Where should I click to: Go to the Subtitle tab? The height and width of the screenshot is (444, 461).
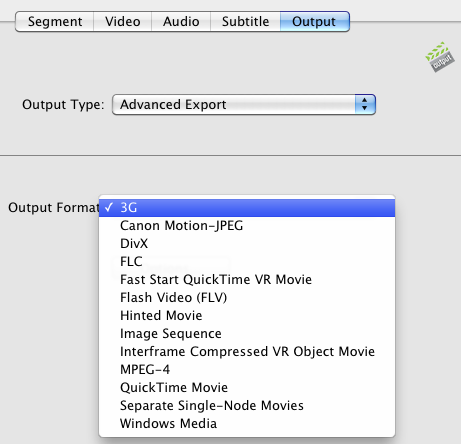click(x=245, y=22)
